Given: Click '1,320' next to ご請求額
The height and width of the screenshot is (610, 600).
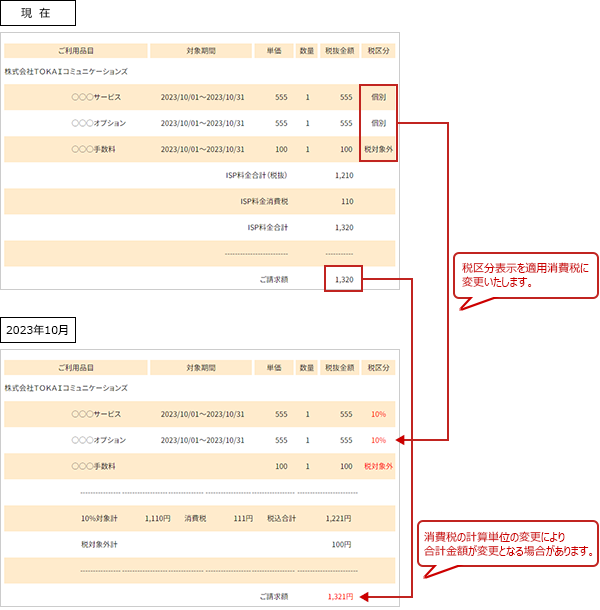Looking at the screenshot, I should (344, 279).
